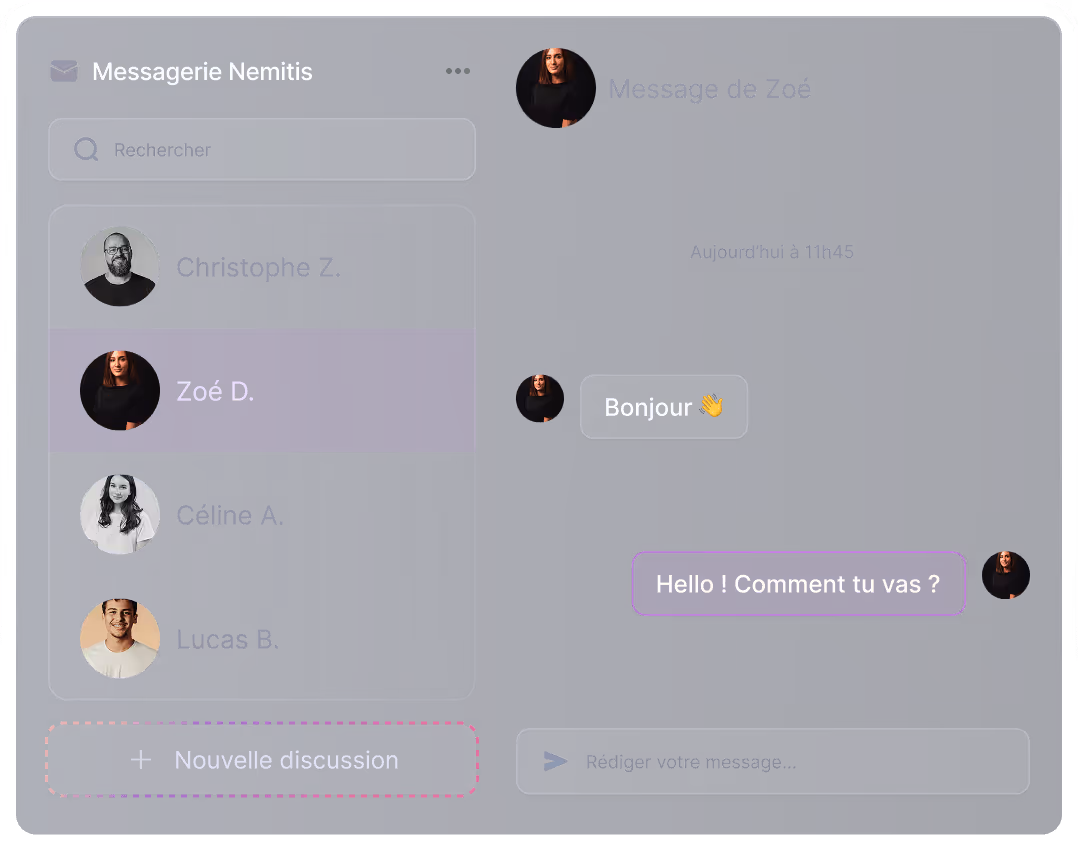Open the conversation with Christophe Z.
Screen dimensions: 1078x850
click(262, 267)
